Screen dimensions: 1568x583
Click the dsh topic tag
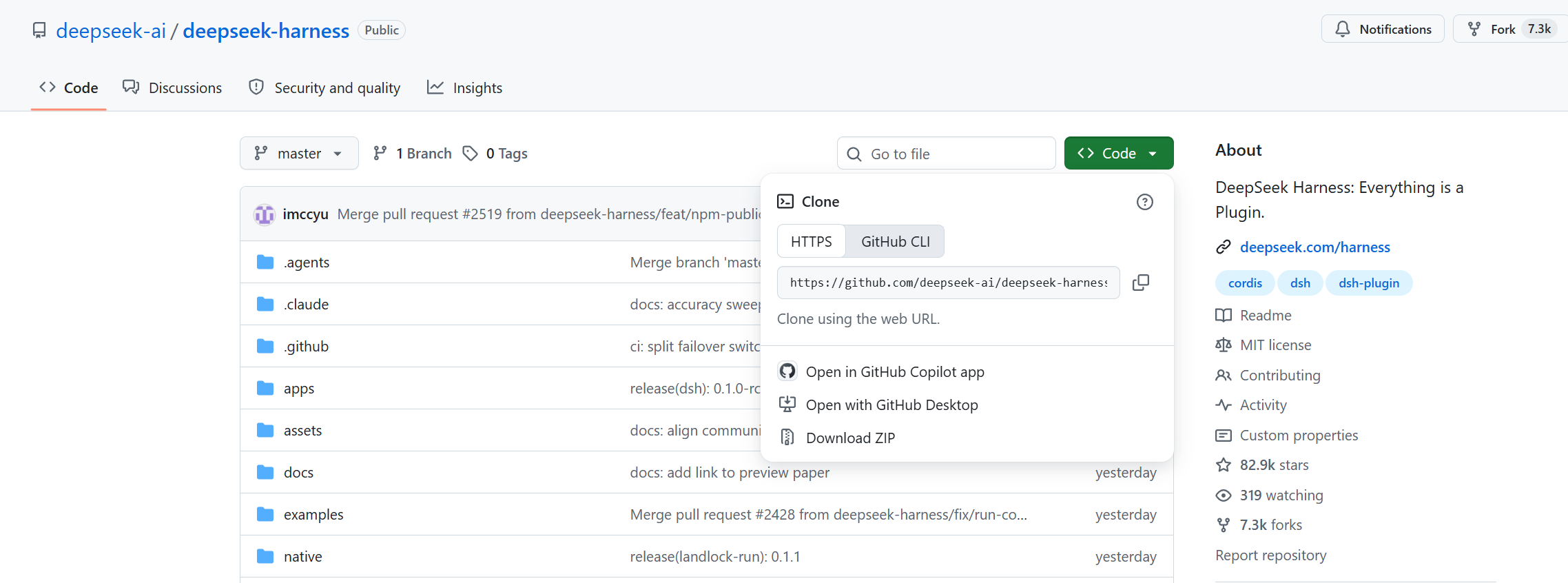tap(1300, 283)
